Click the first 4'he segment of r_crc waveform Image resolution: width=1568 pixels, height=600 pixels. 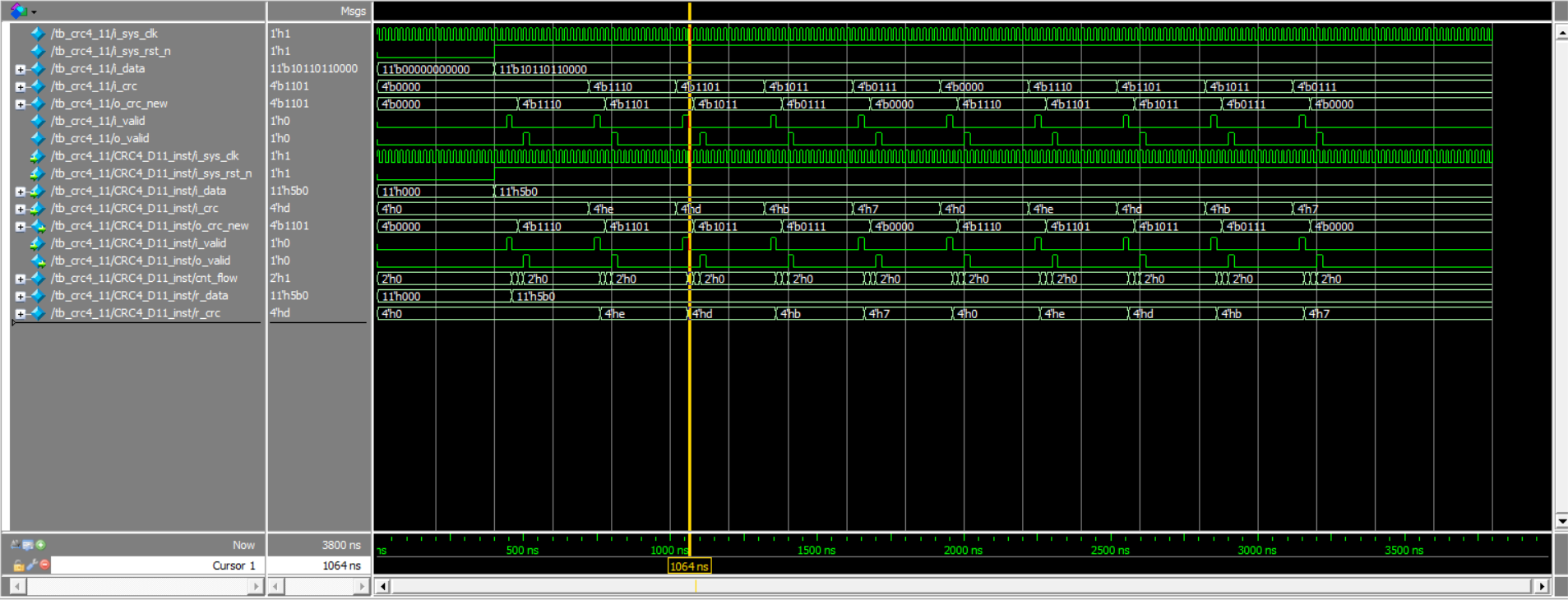tap(644, 313)
